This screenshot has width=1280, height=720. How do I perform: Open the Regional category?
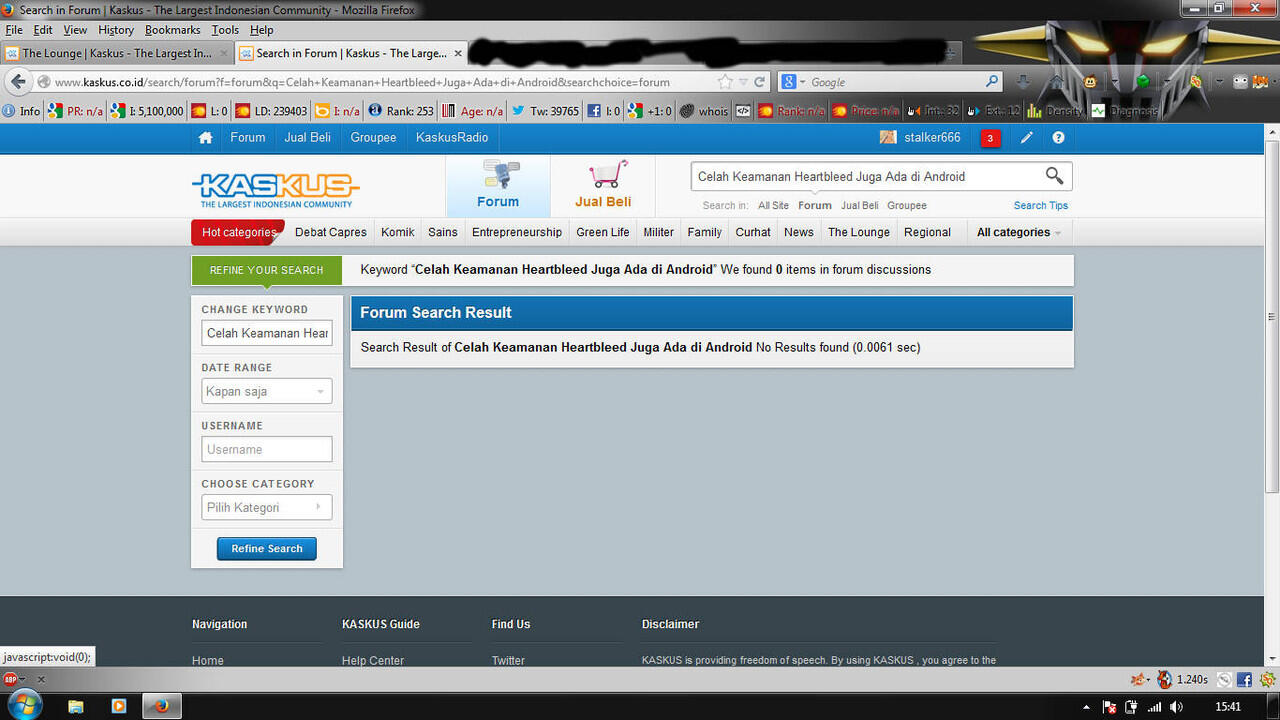[x=927, y=232]
